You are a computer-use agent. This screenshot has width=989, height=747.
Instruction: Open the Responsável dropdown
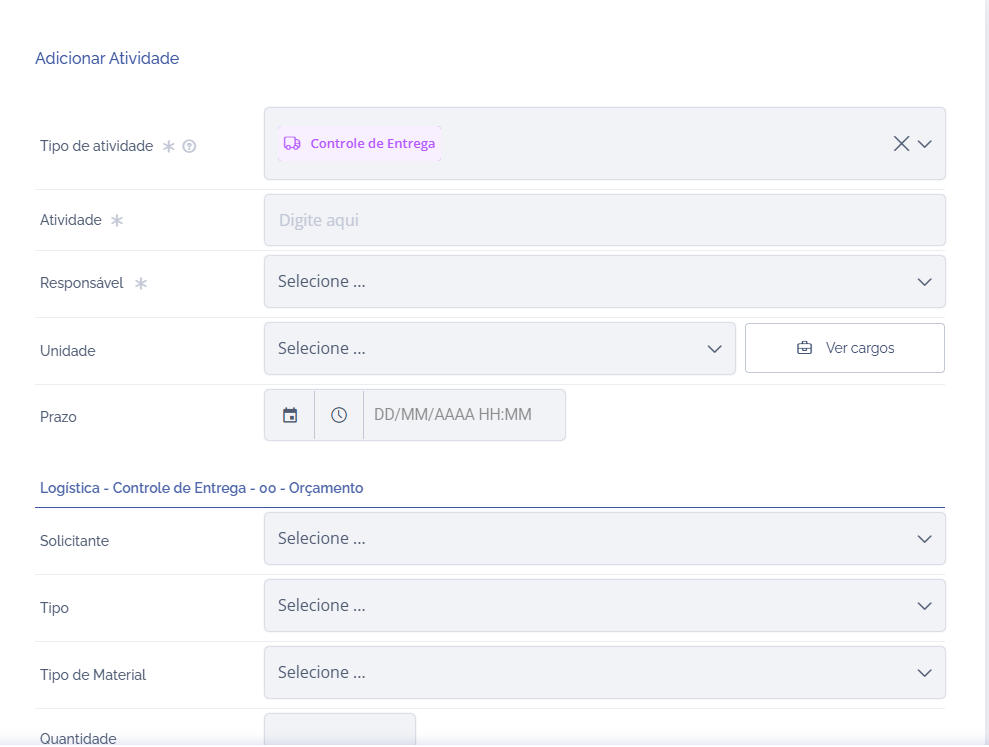tap(604, 282)
